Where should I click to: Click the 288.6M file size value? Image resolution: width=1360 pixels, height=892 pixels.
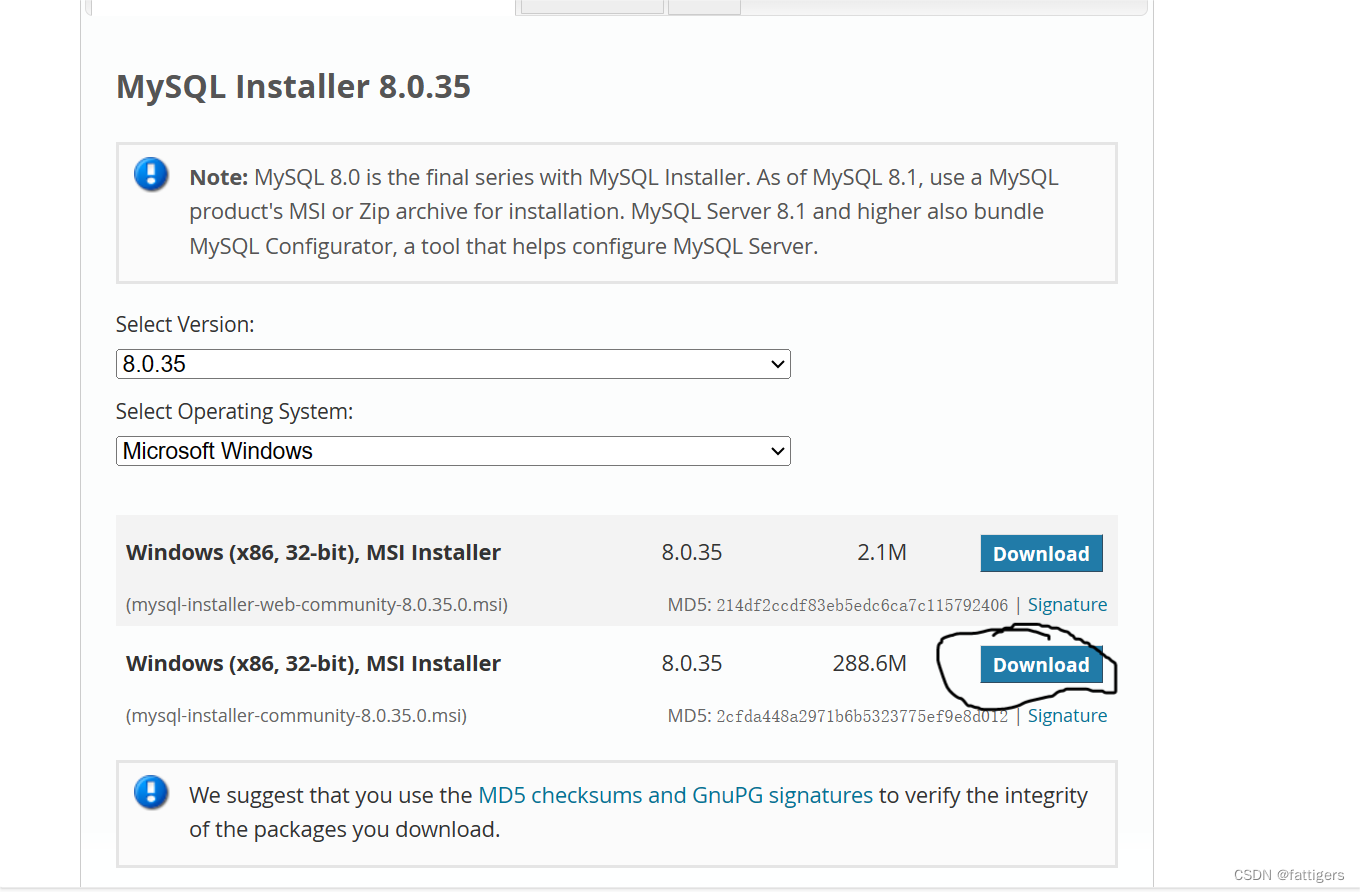tap(869, 663)
